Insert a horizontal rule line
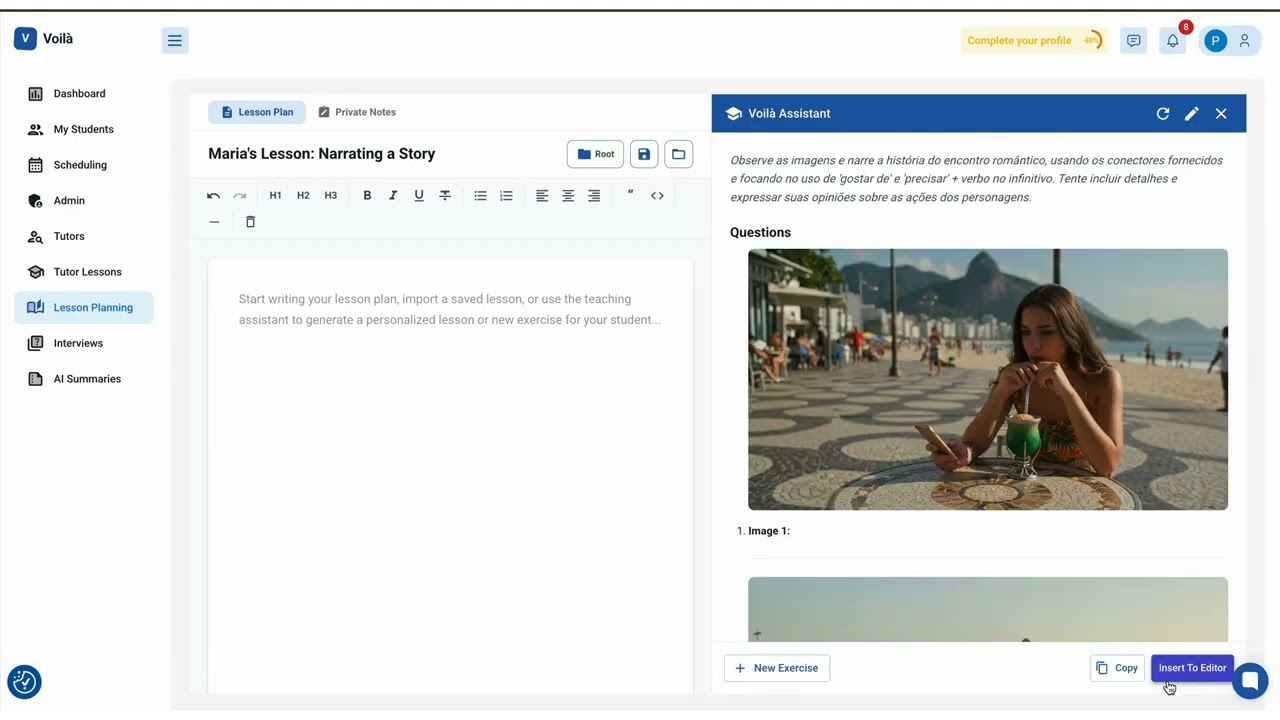Image resolution: width=1280 pixels, height=720 pixels. click(214, 222)
